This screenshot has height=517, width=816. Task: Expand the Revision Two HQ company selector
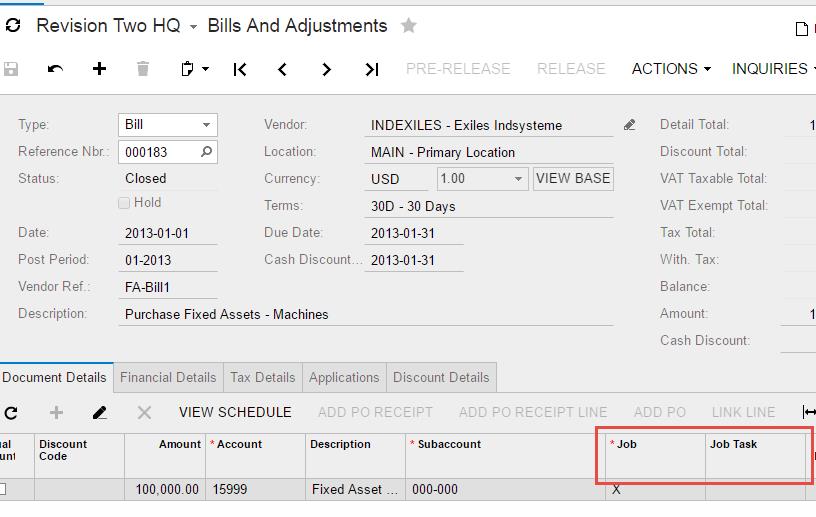point(193,27)
